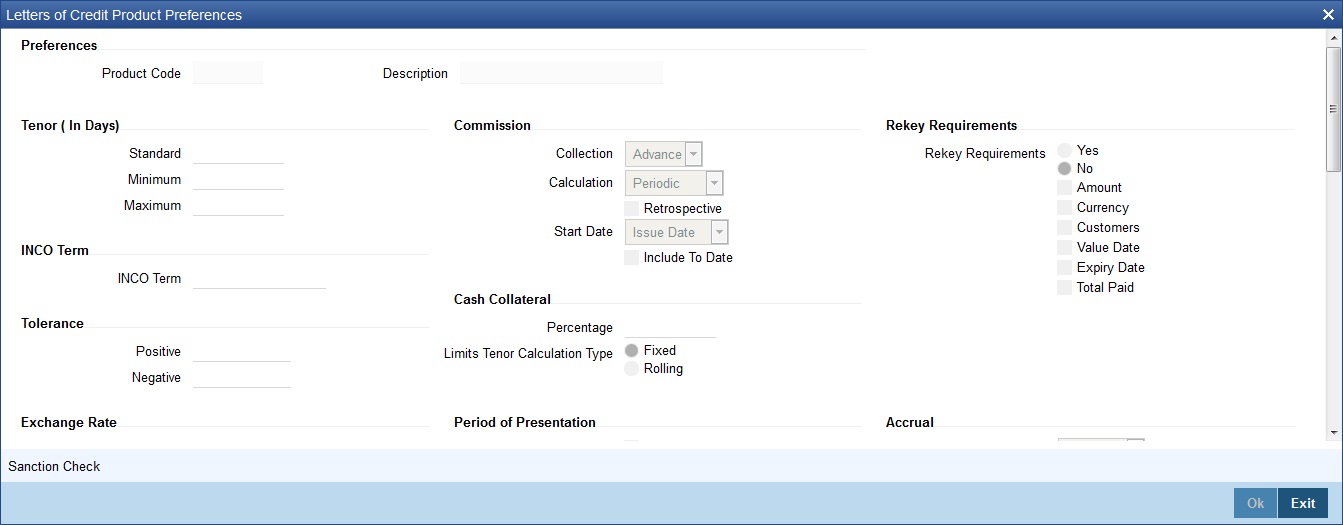Enable the Retrospective checkbox
Screen dimensions: 1343x525
631,208
